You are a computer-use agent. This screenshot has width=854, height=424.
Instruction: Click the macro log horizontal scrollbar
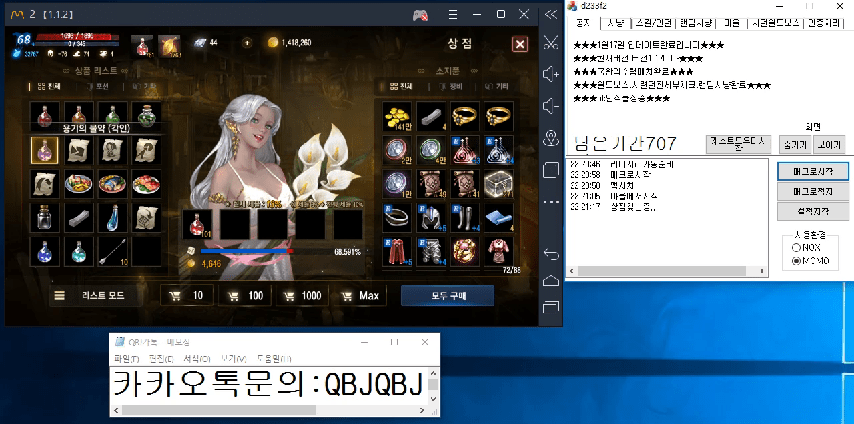(x=667, y=271)
